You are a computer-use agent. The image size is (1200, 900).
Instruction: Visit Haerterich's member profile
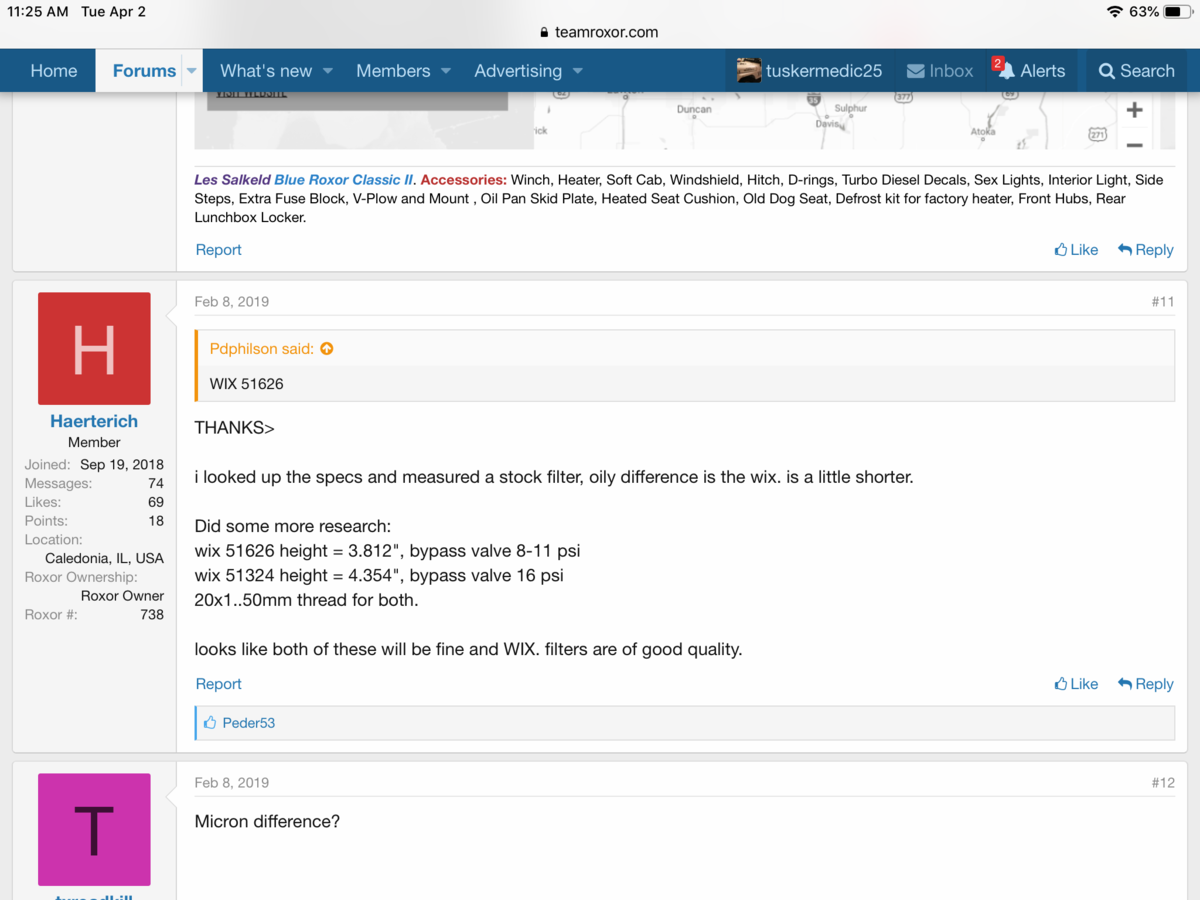point(93,421)
